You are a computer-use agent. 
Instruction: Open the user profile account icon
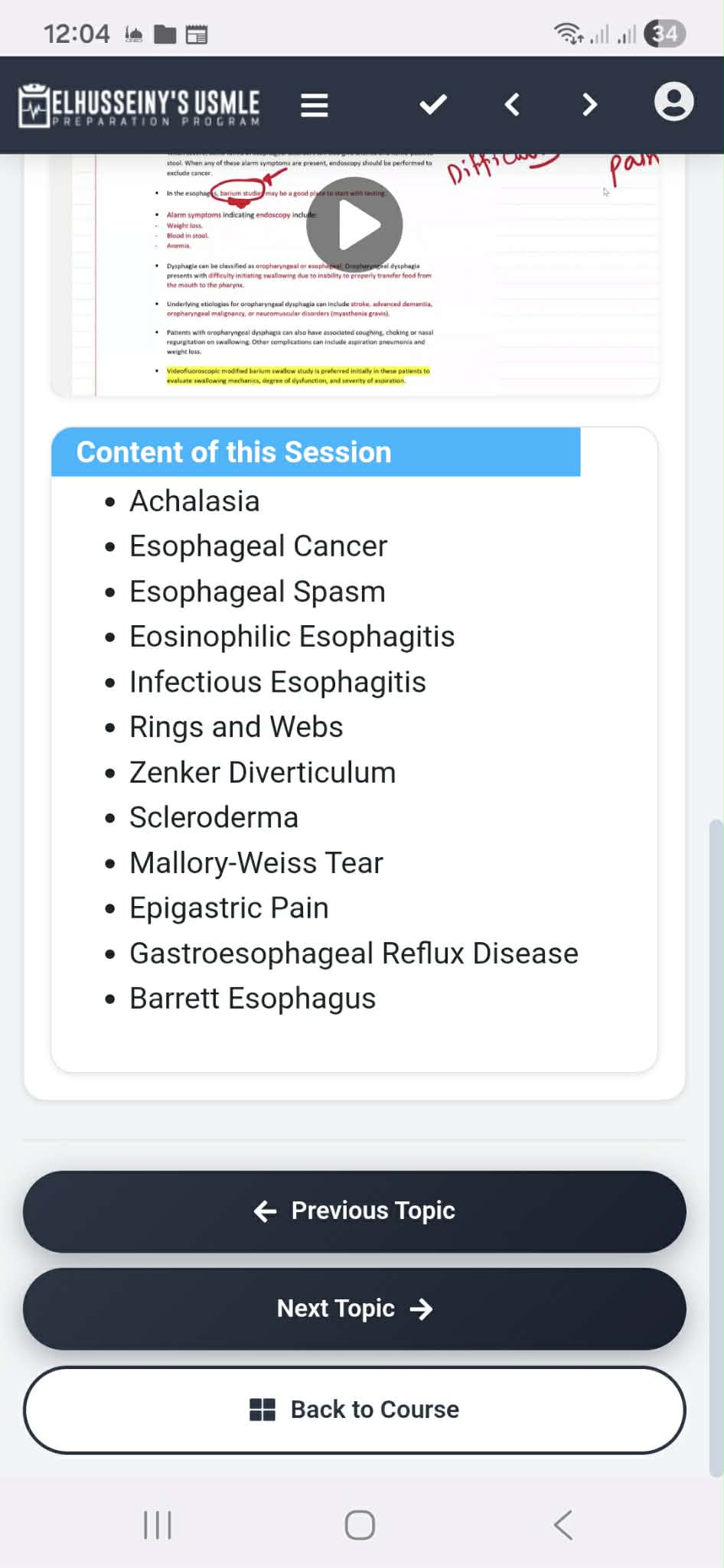[673, 103]
